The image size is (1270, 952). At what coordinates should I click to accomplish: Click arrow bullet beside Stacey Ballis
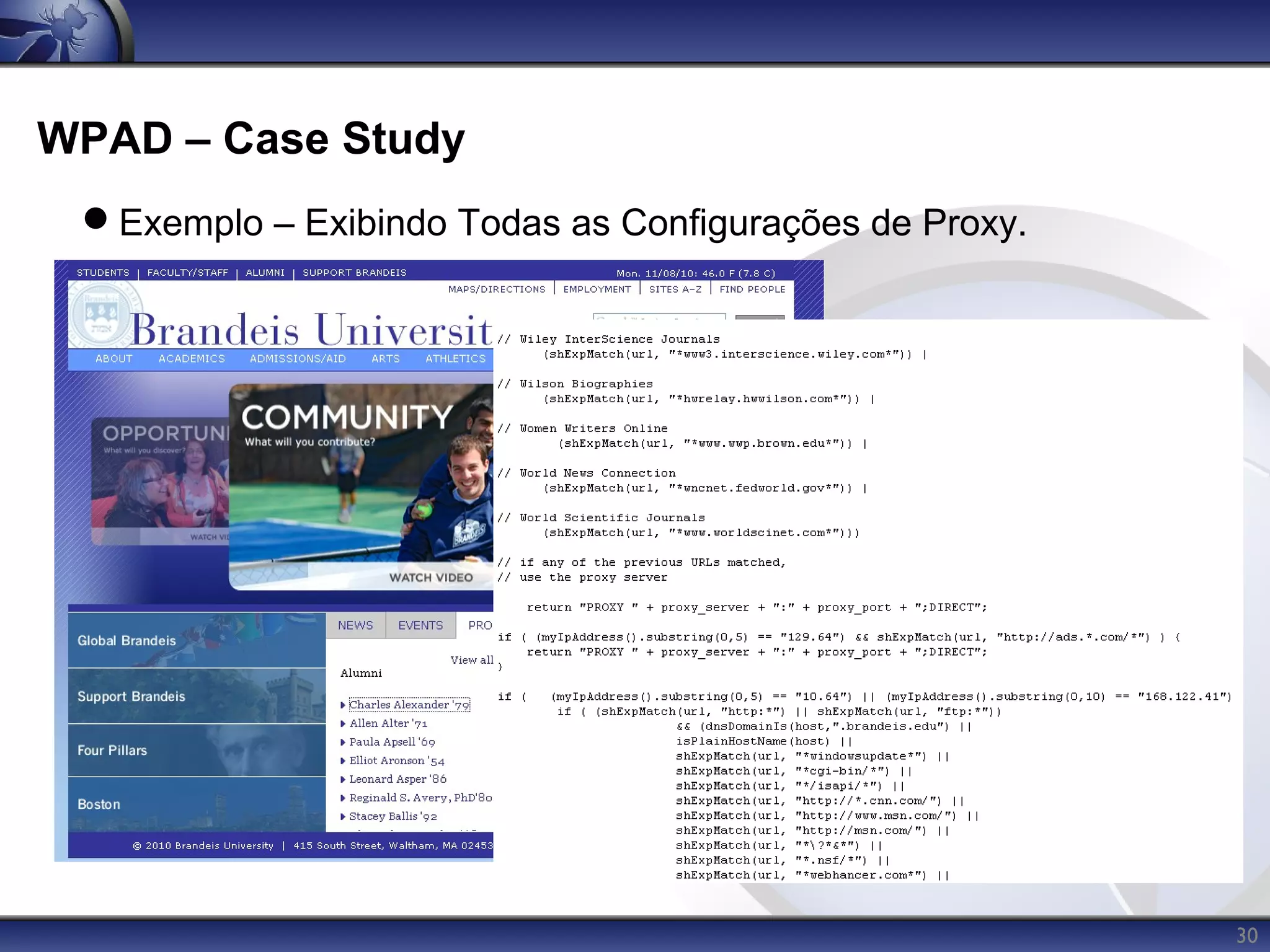point(343,817)
